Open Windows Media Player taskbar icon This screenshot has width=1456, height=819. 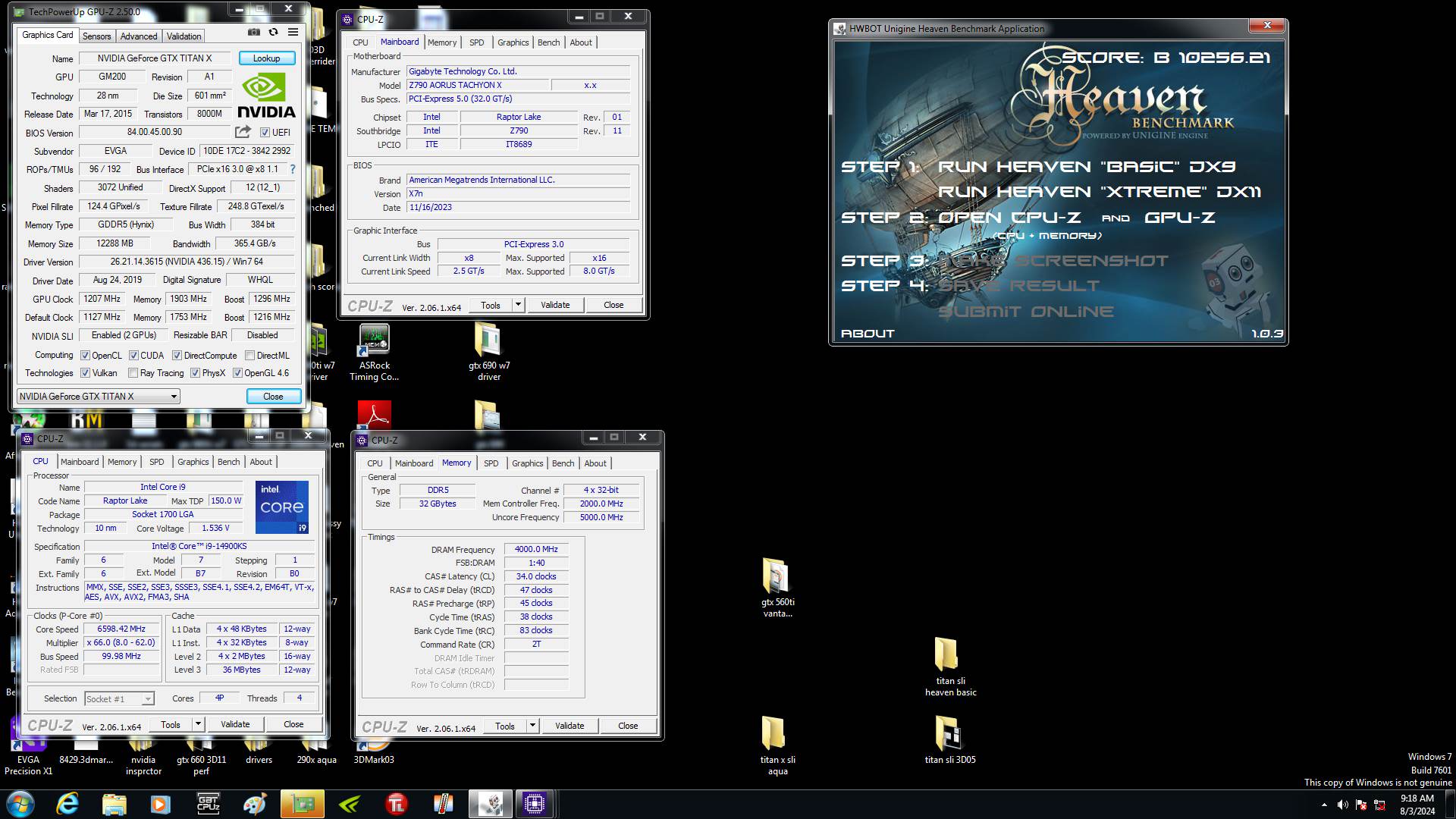[160, 804]
